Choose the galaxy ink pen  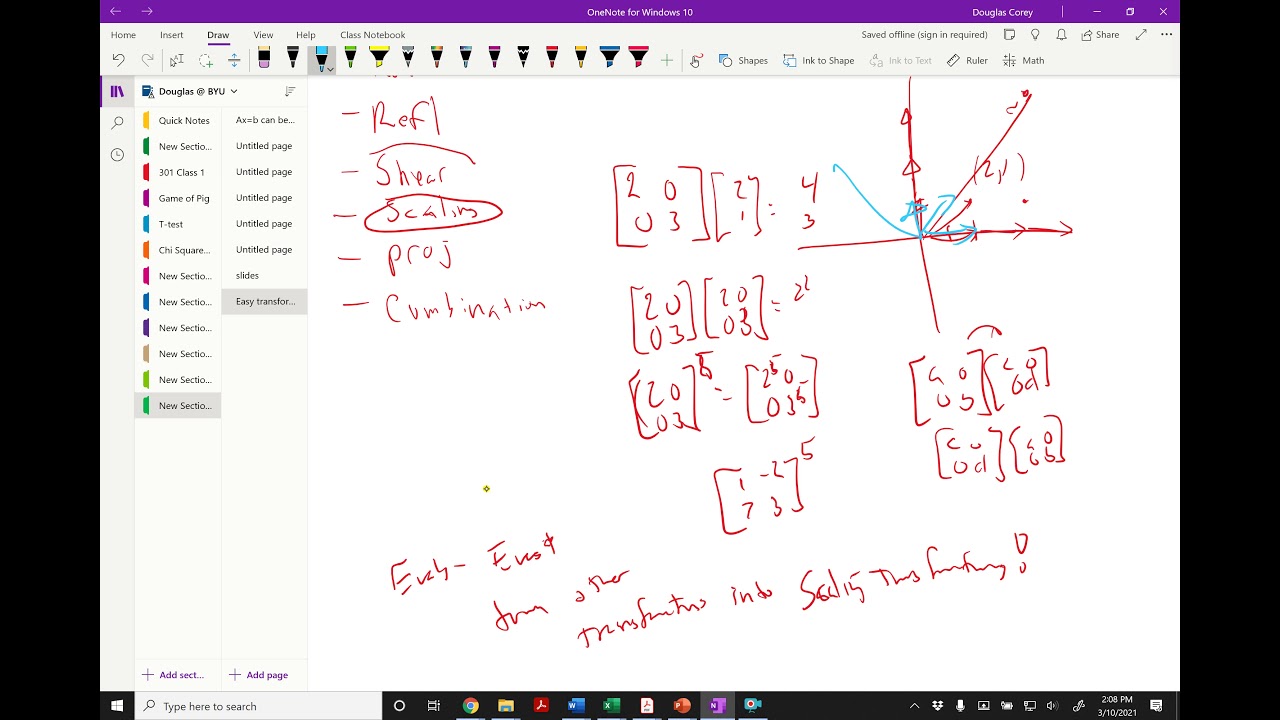coord(466,58)
